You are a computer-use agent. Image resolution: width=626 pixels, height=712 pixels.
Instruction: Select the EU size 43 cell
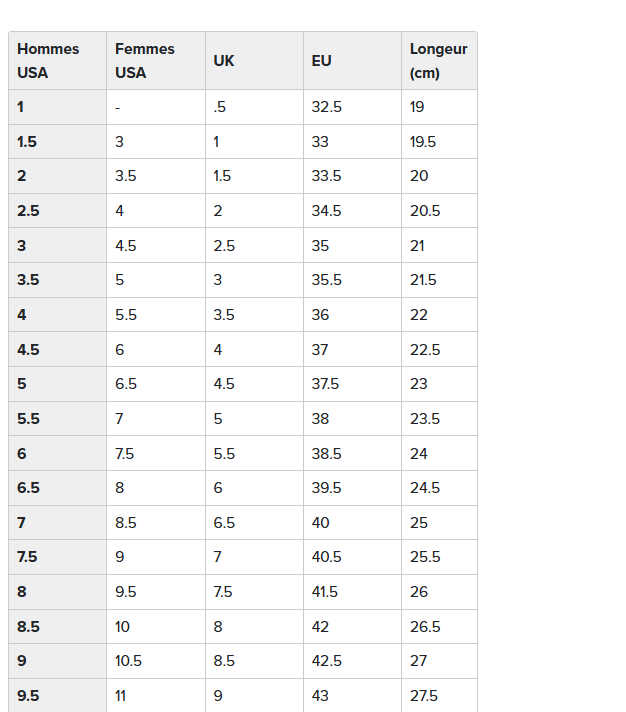[x=321, y=696]
